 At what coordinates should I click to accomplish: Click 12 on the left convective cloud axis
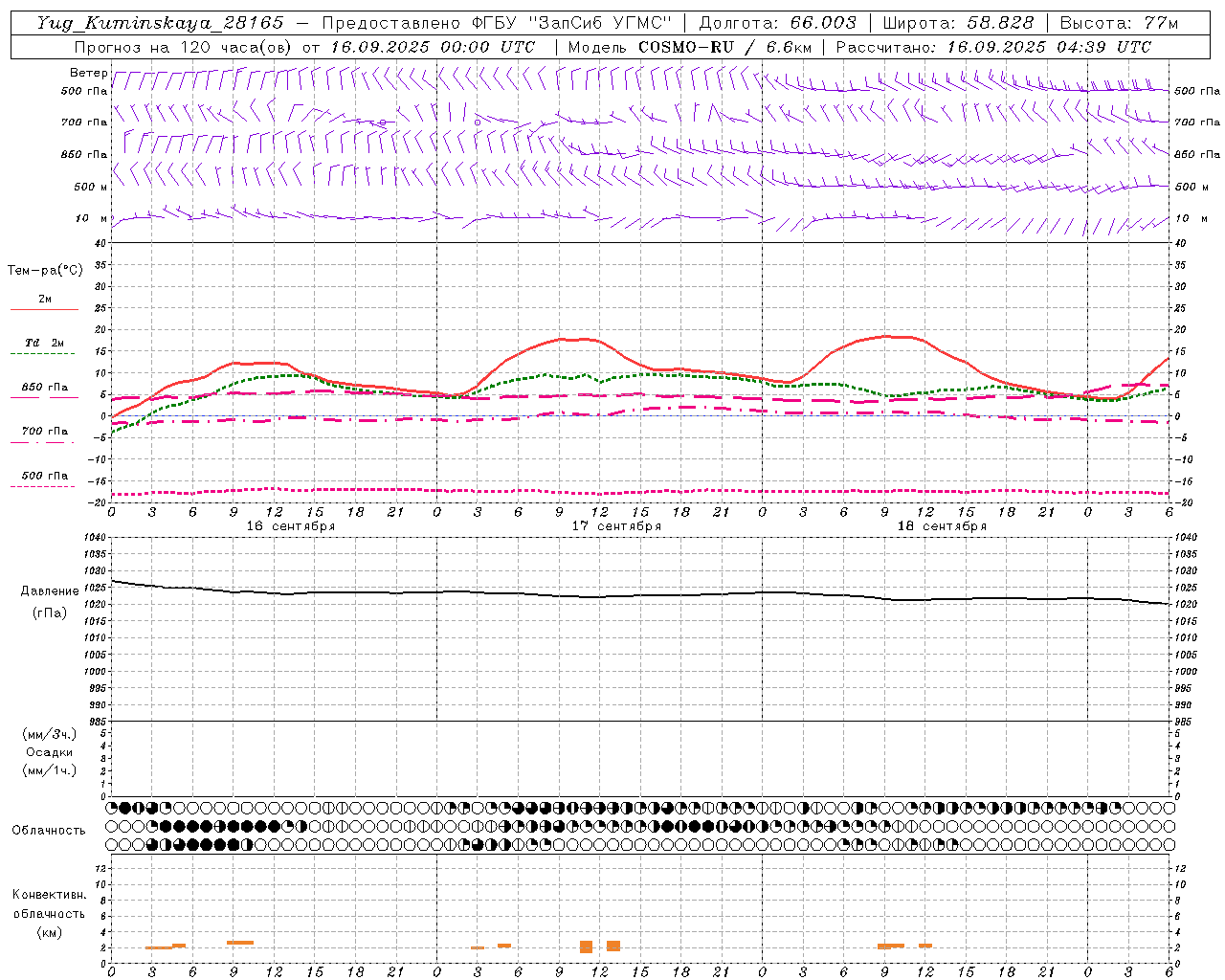101,868
